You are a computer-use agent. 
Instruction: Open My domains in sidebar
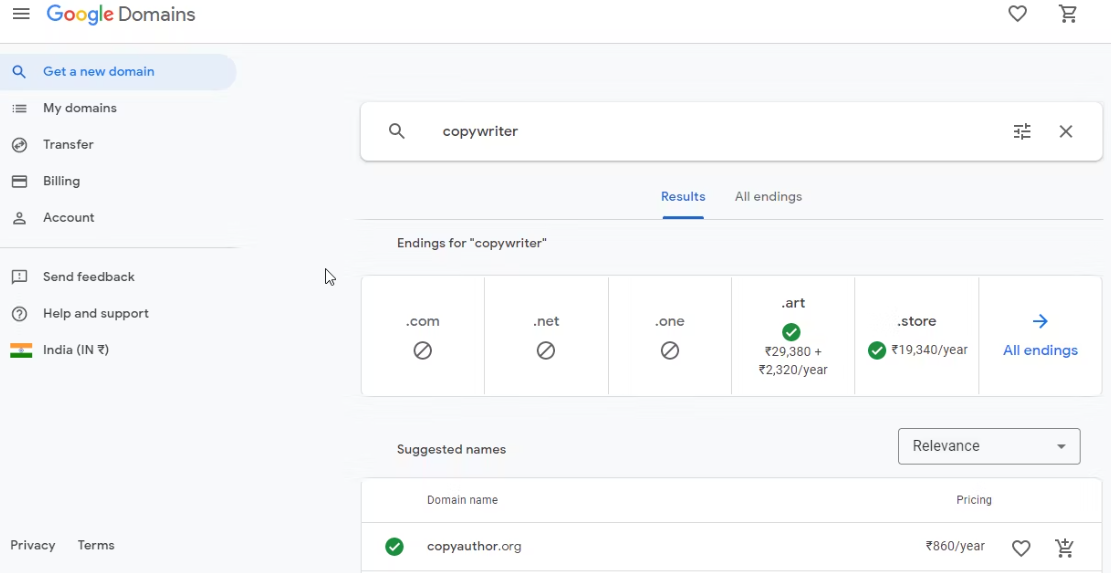pyautogui.click(x=79, y=108)
